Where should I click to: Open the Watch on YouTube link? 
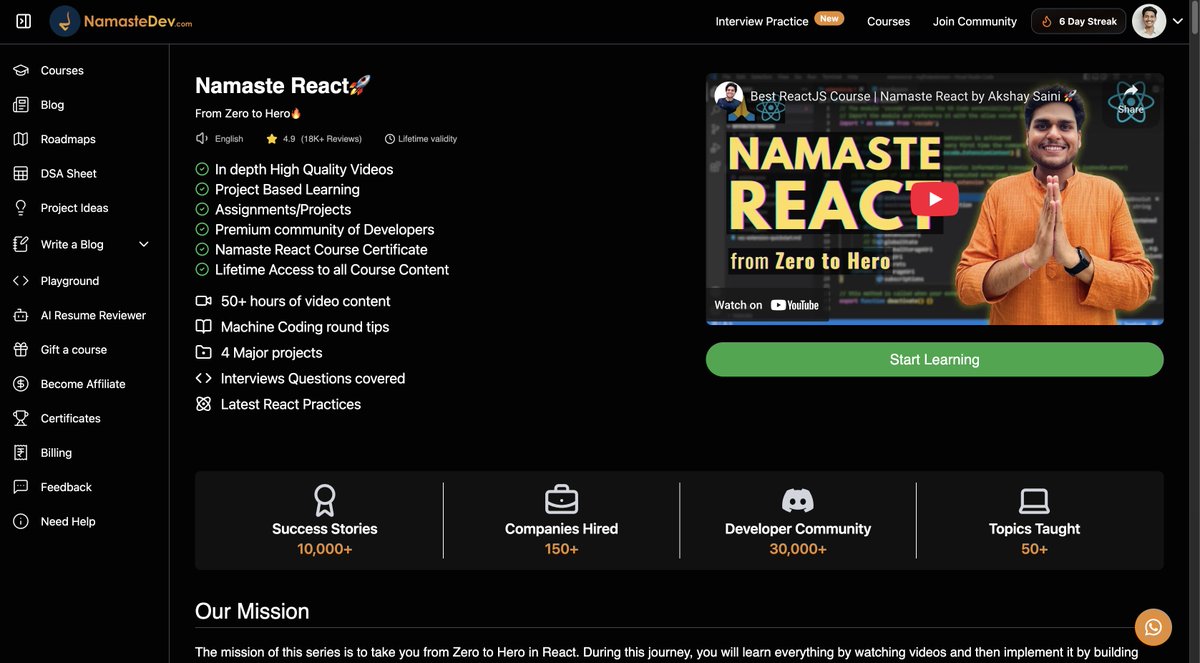(767, 305)
